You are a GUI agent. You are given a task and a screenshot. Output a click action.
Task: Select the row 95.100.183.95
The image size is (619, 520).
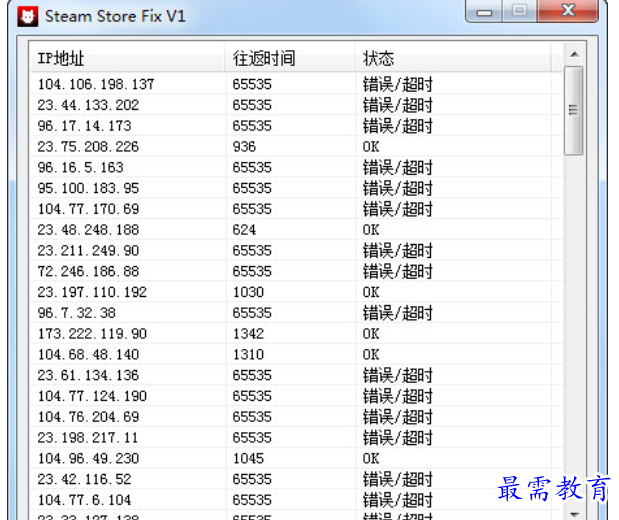[x=296, y=188]
